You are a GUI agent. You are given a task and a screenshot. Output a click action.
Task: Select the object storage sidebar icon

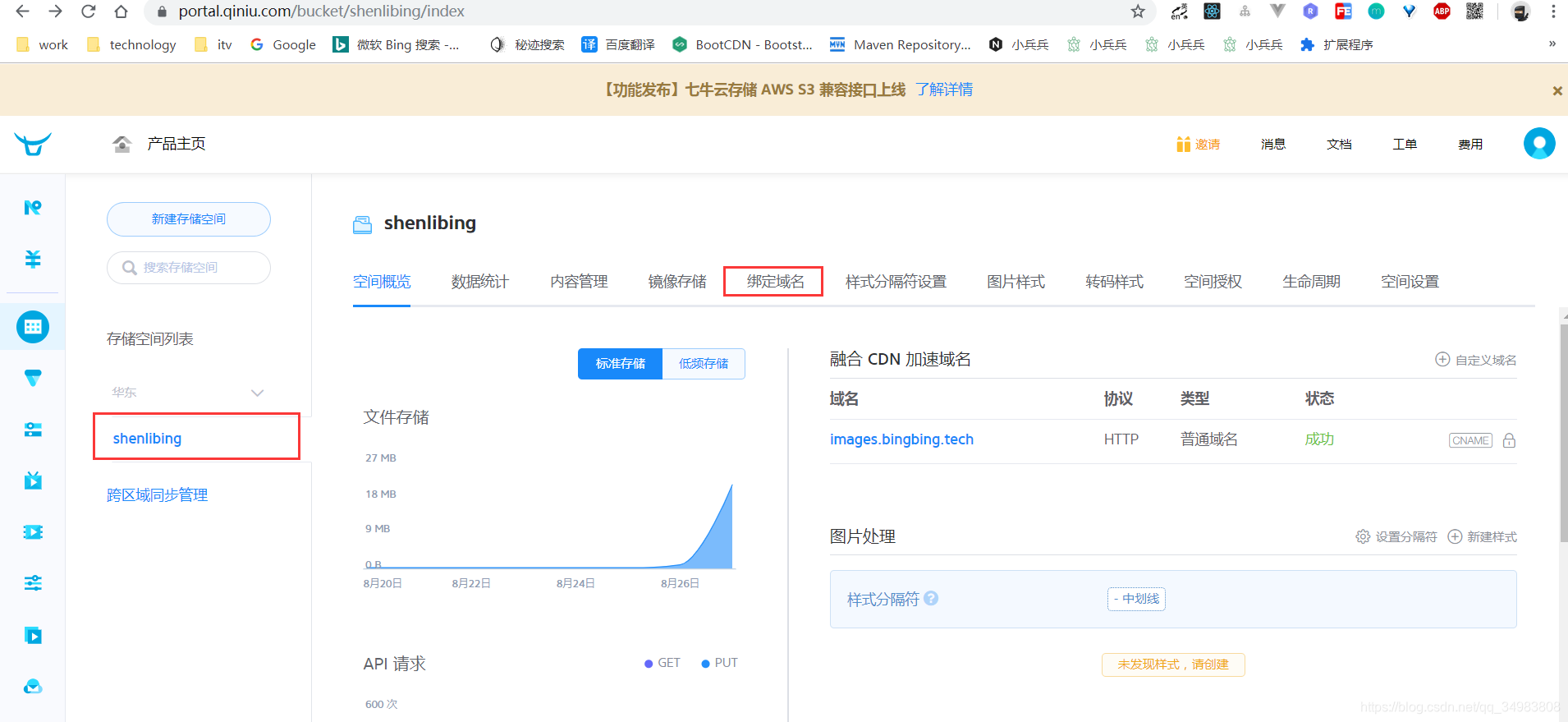[33, 327]
